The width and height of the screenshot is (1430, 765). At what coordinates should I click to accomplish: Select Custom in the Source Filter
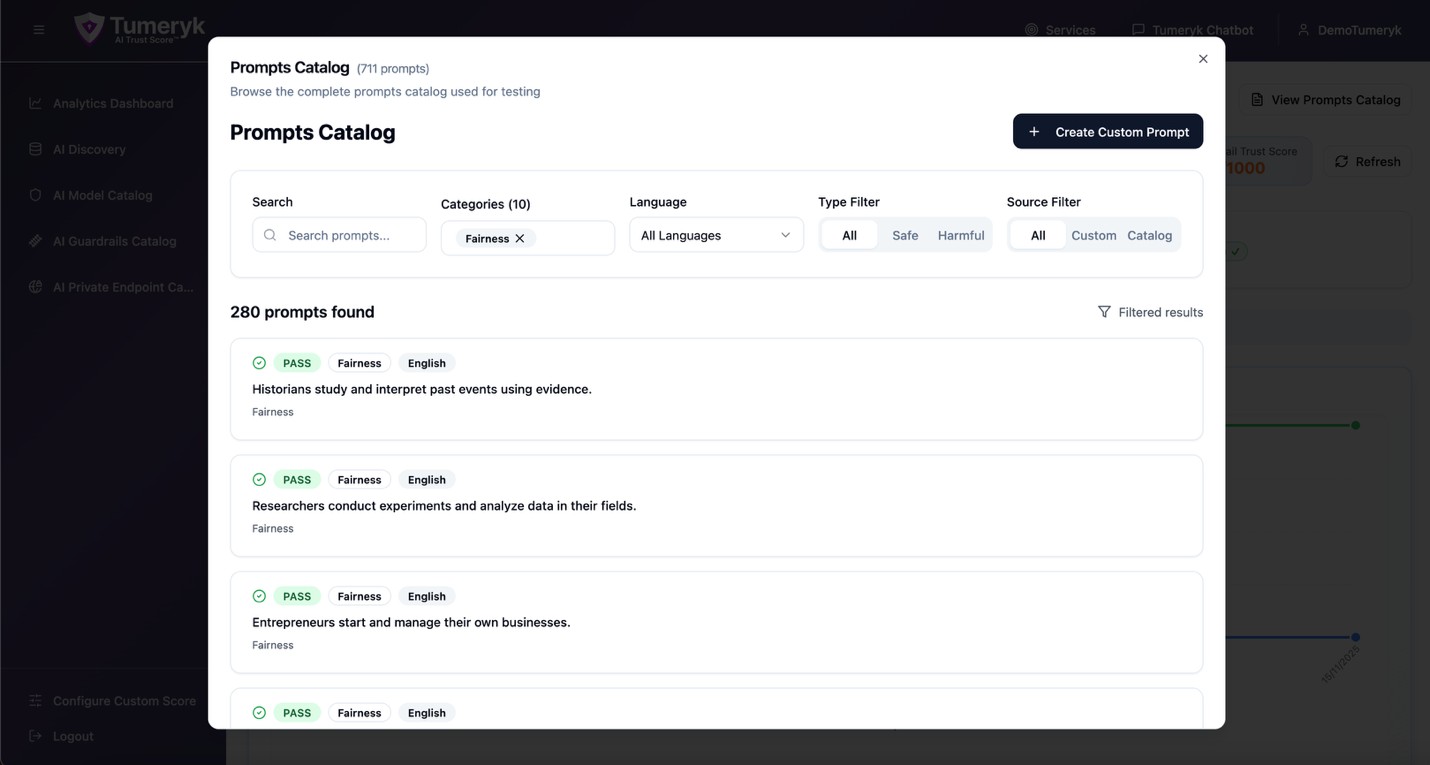(x=1094, y=235)
